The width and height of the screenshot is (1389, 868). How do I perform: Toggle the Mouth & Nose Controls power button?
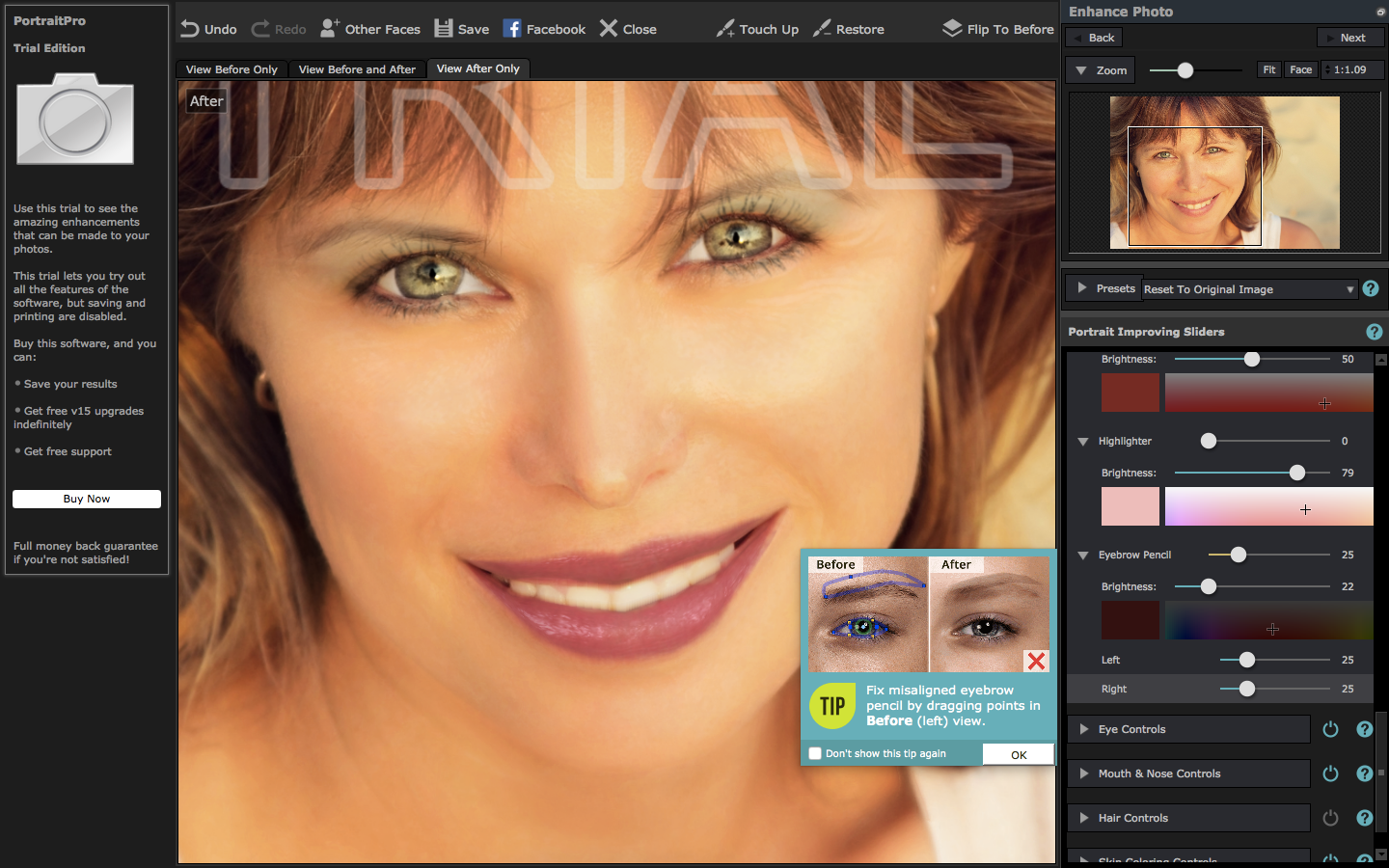(x=1330, y=773)
